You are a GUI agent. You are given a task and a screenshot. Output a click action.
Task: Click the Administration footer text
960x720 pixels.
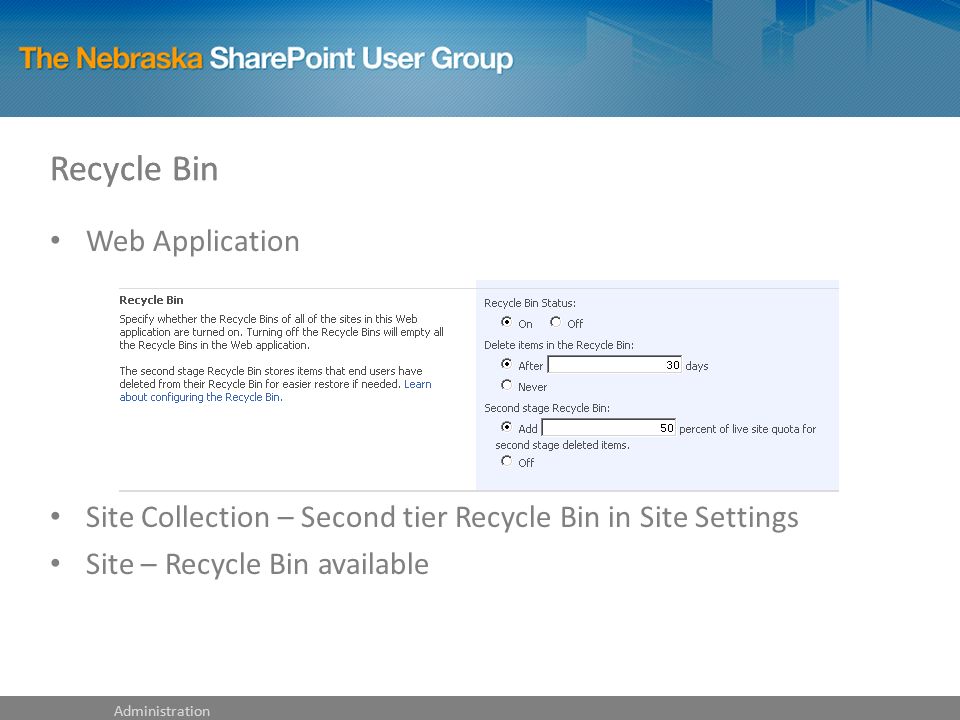click(x=162, y=711)
